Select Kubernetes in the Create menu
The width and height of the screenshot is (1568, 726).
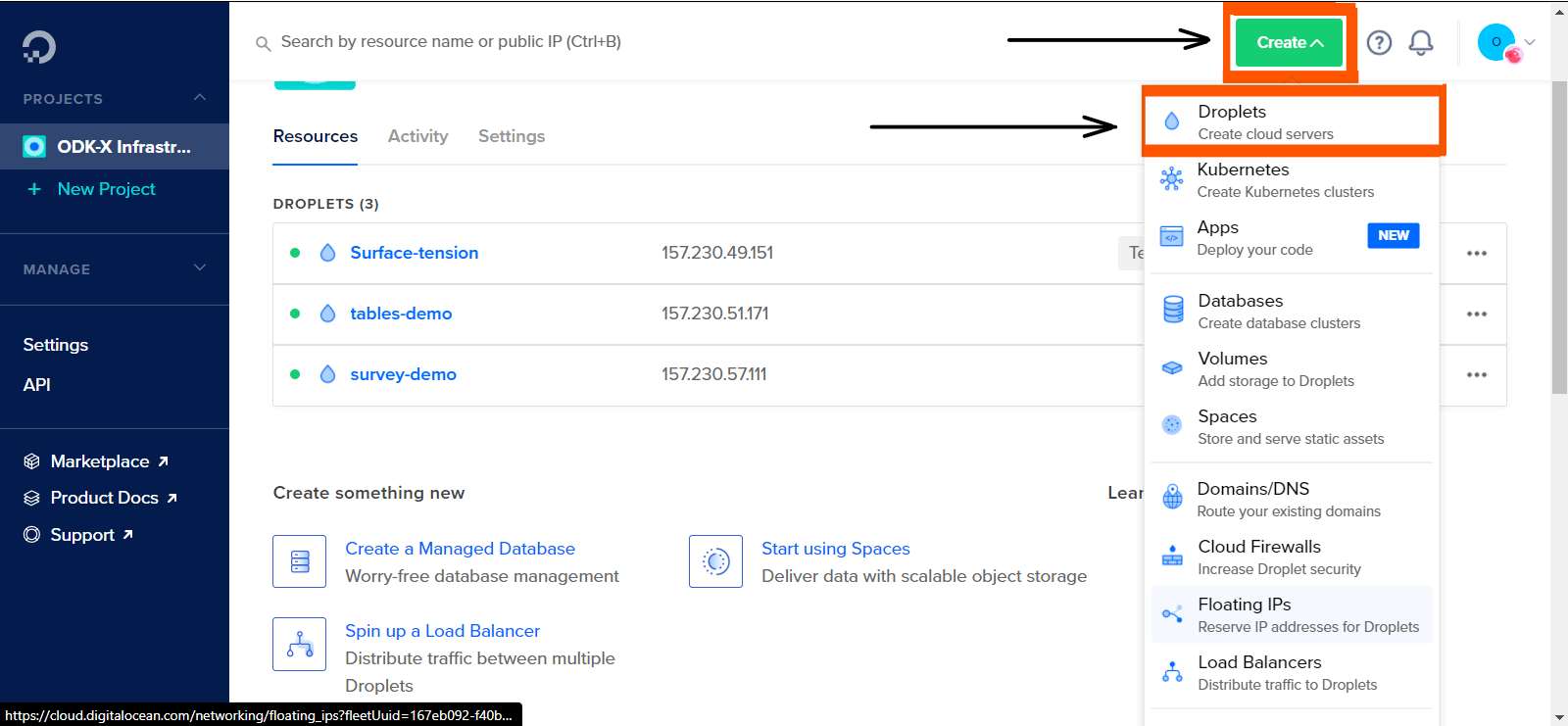tap(1292, 179)
